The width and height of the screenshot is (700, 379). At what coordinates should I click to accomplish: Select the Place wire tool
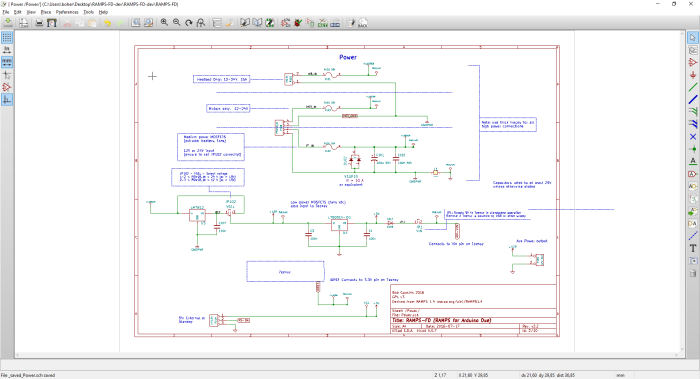(x=692, y=87)
